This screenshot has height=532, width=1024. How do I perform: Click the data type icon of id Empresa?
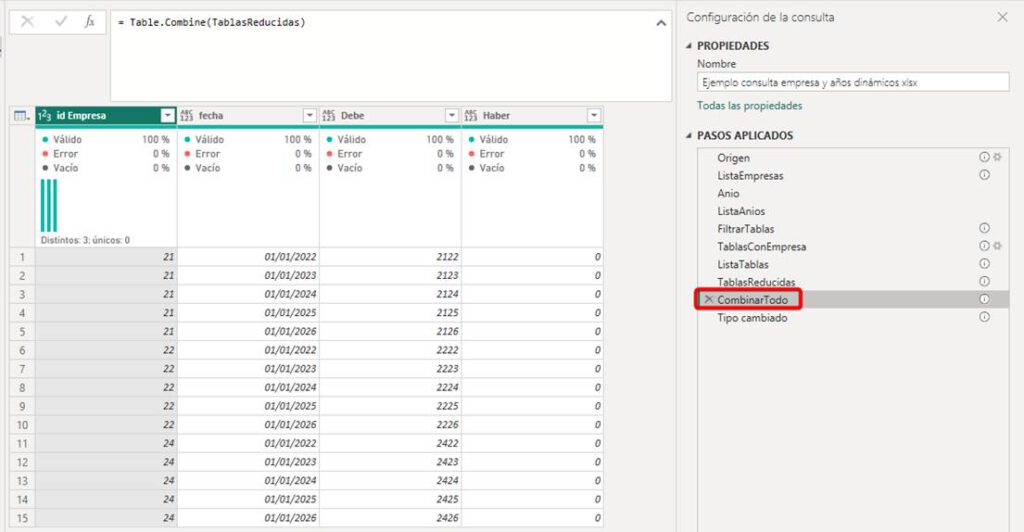coord(45,116)
